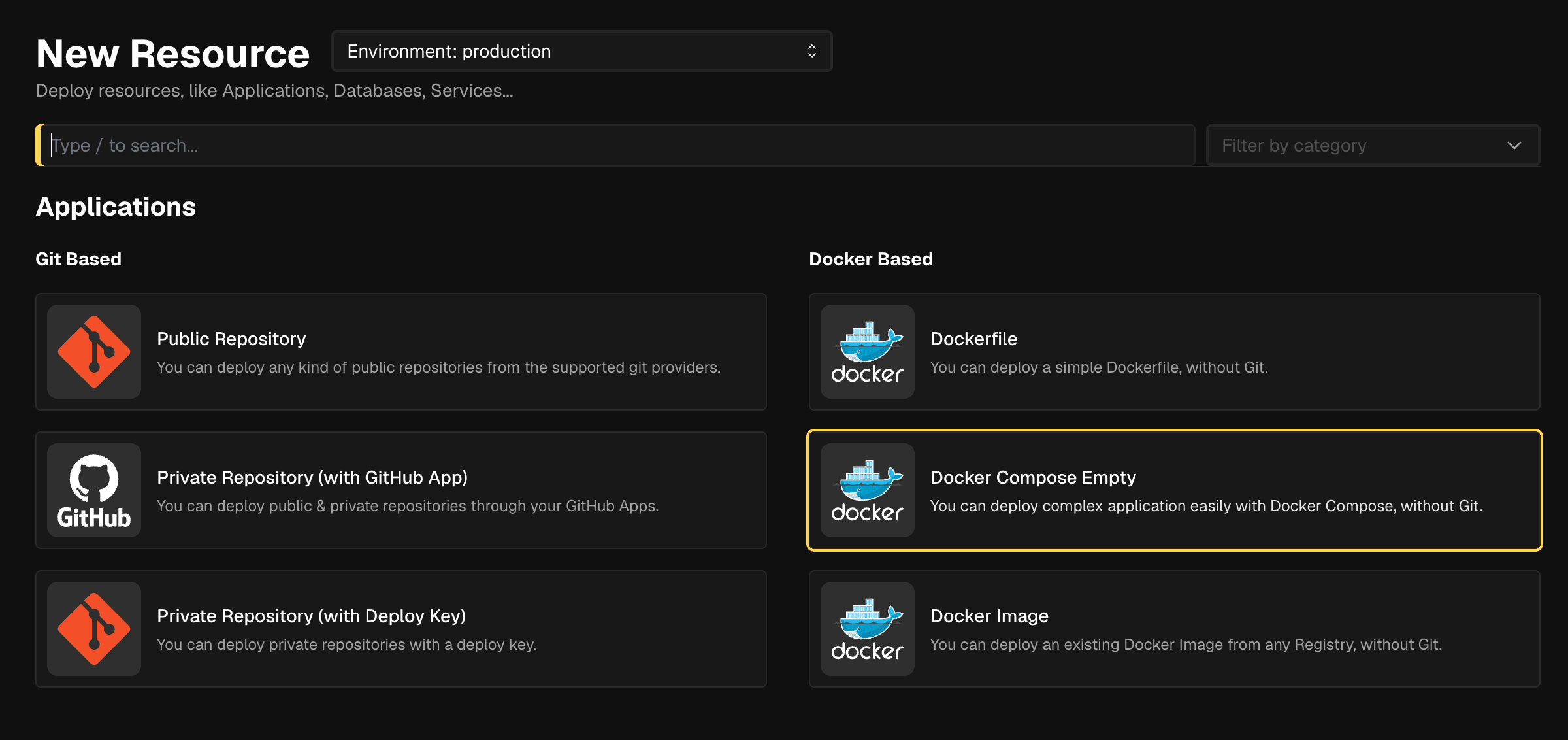Click the description about Docker Compose, without Git

click(1206, 506)
